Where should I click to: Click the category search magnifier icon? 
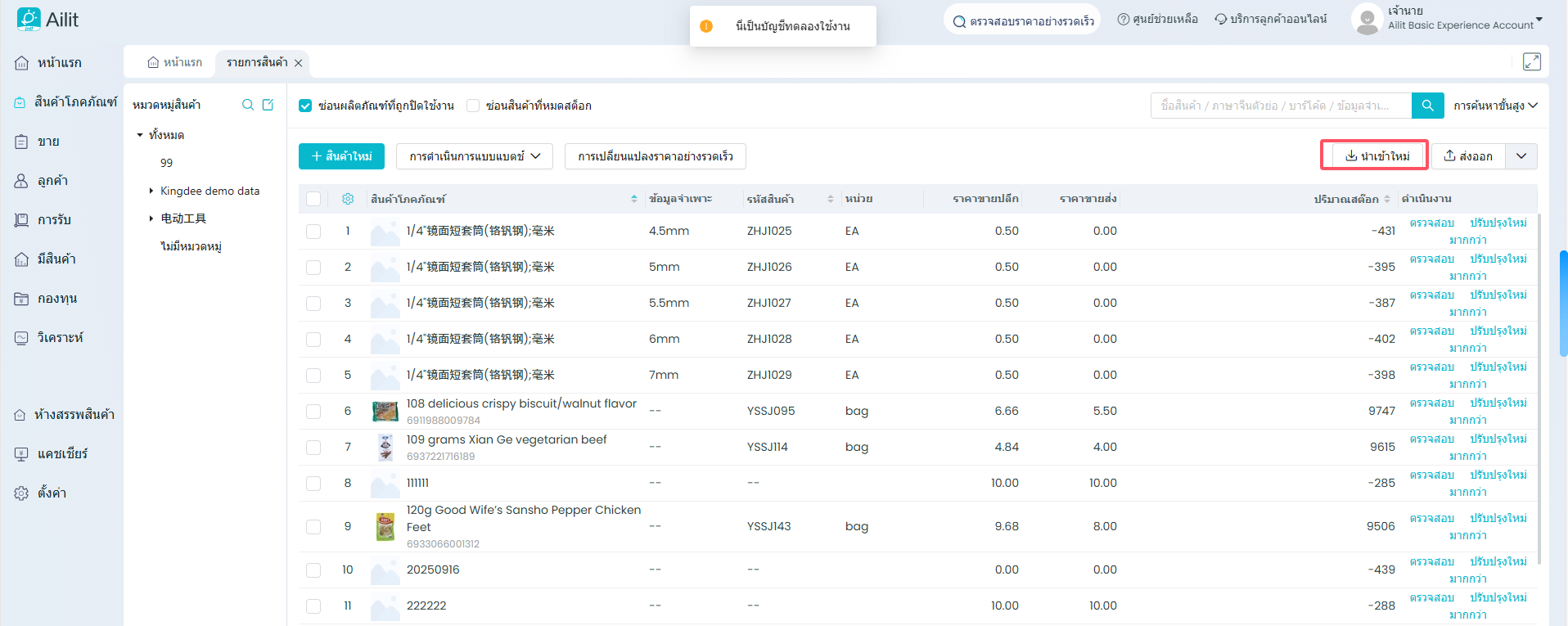coord(248,105)
